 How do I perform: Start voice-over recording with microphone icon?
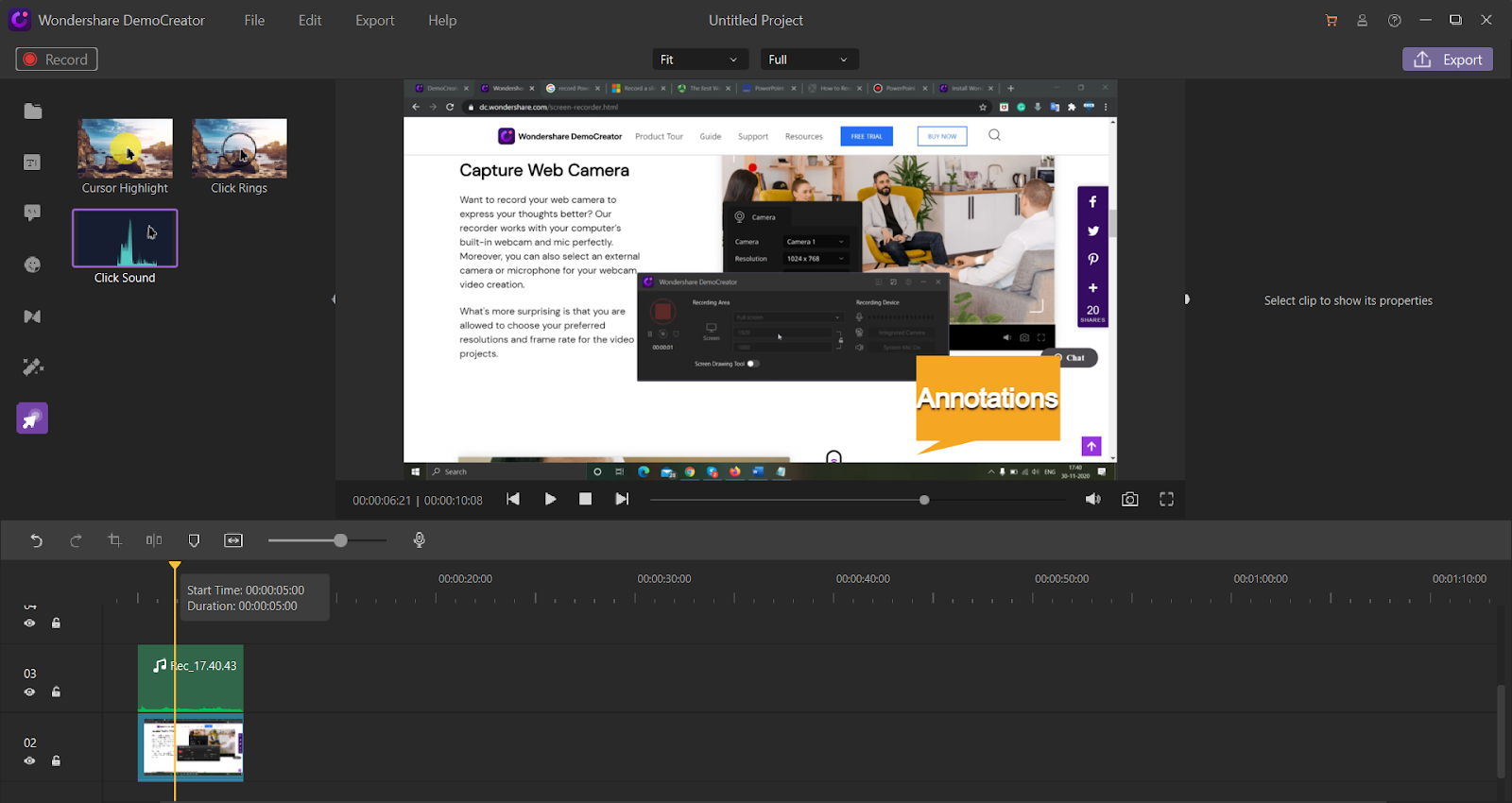420,539
